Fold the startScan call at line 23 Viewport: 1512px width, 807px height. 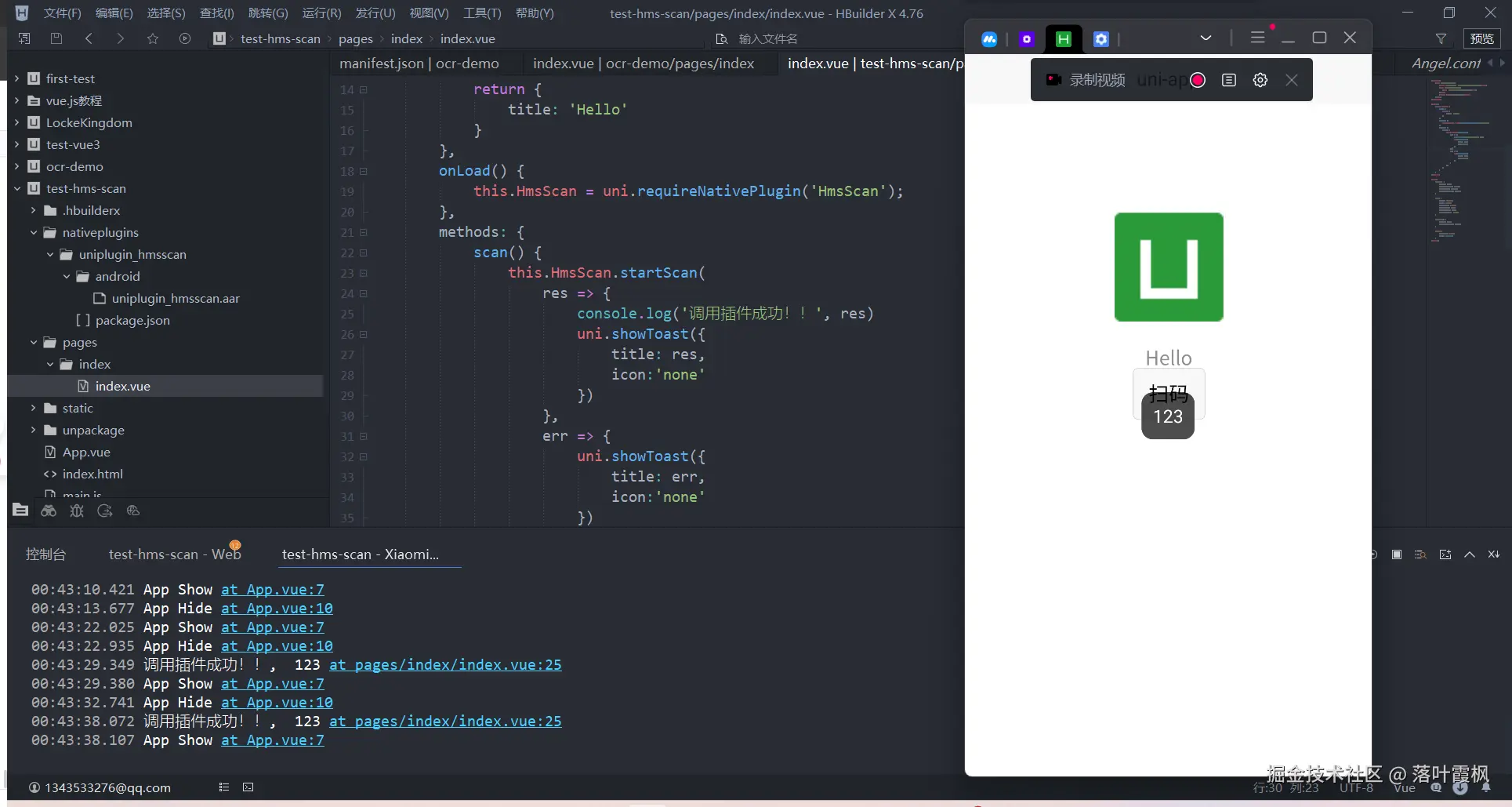tap(364, 274)
